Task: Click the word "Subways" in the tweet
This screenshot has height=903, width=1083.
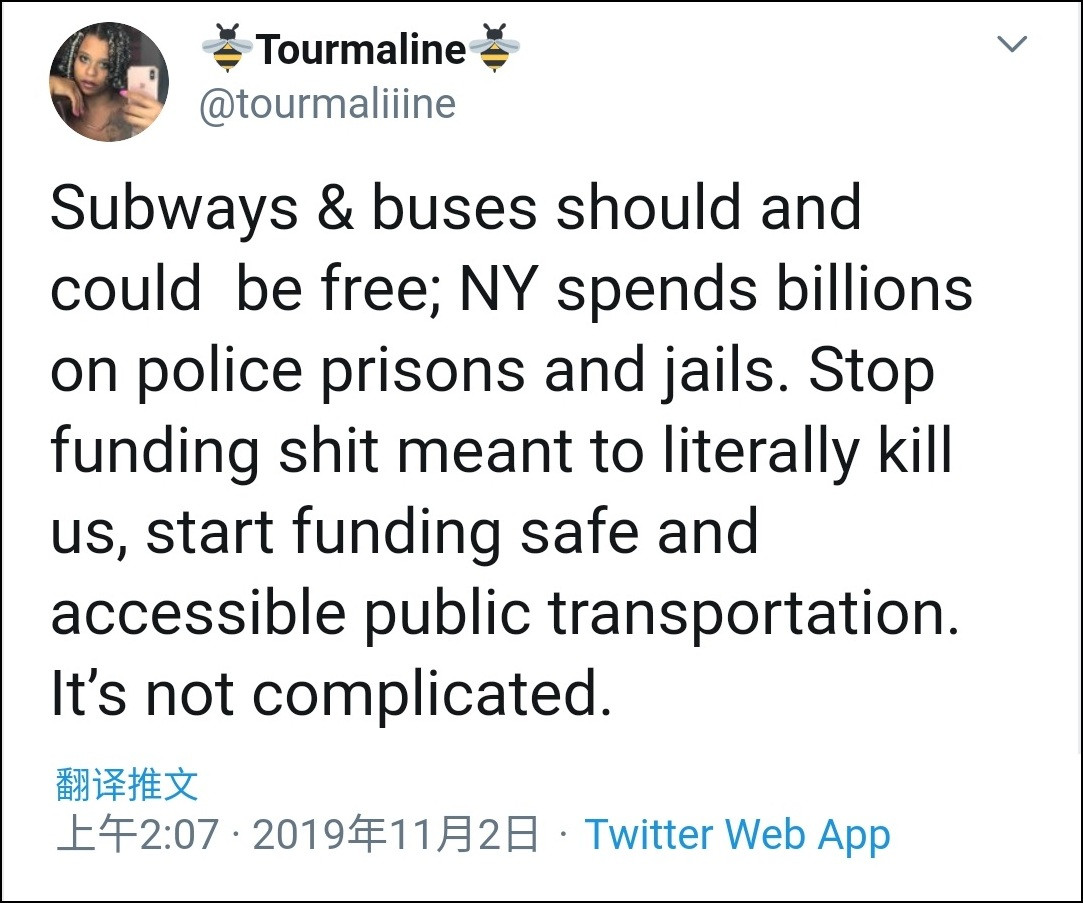Action: click(174, 209)
